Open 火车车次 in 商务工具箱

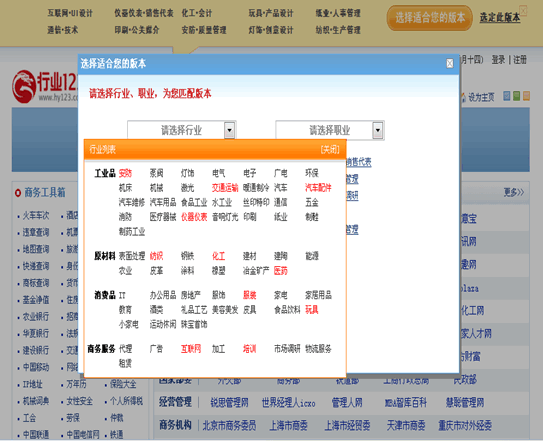[x=36, y=216]
